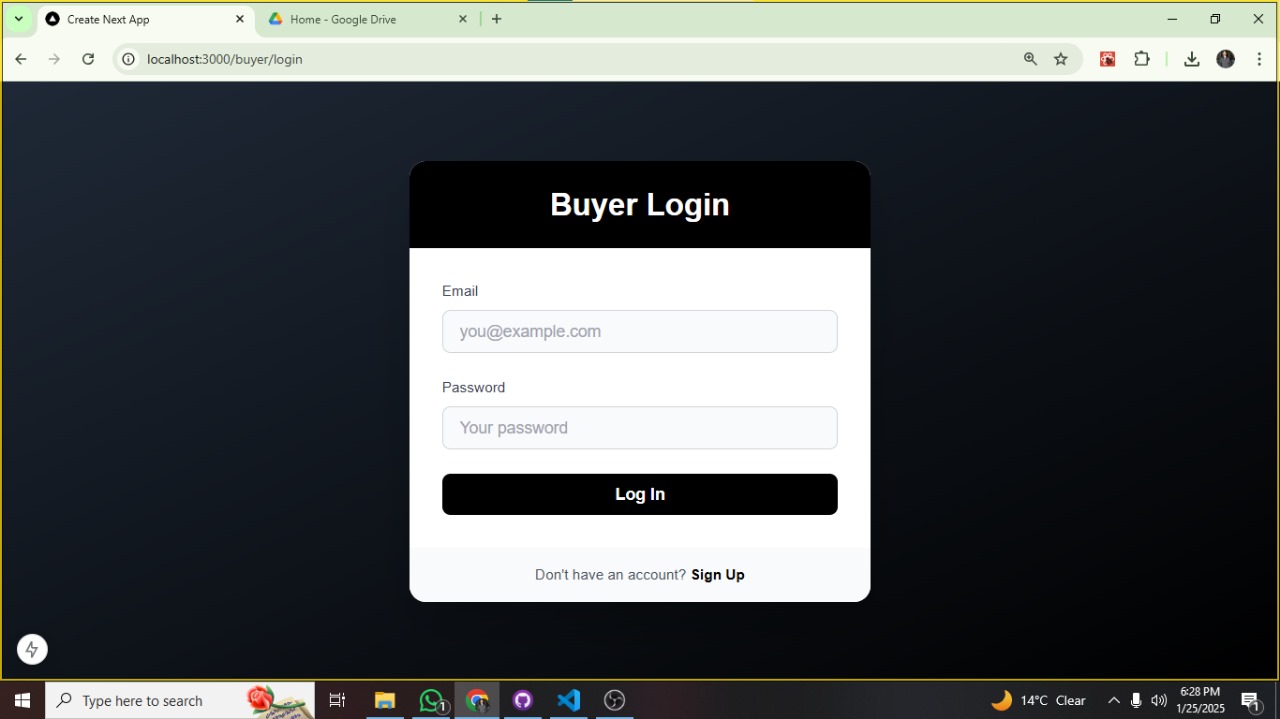Open the Windows Start menu
The image size is (1280, 719).
(22, 700)
